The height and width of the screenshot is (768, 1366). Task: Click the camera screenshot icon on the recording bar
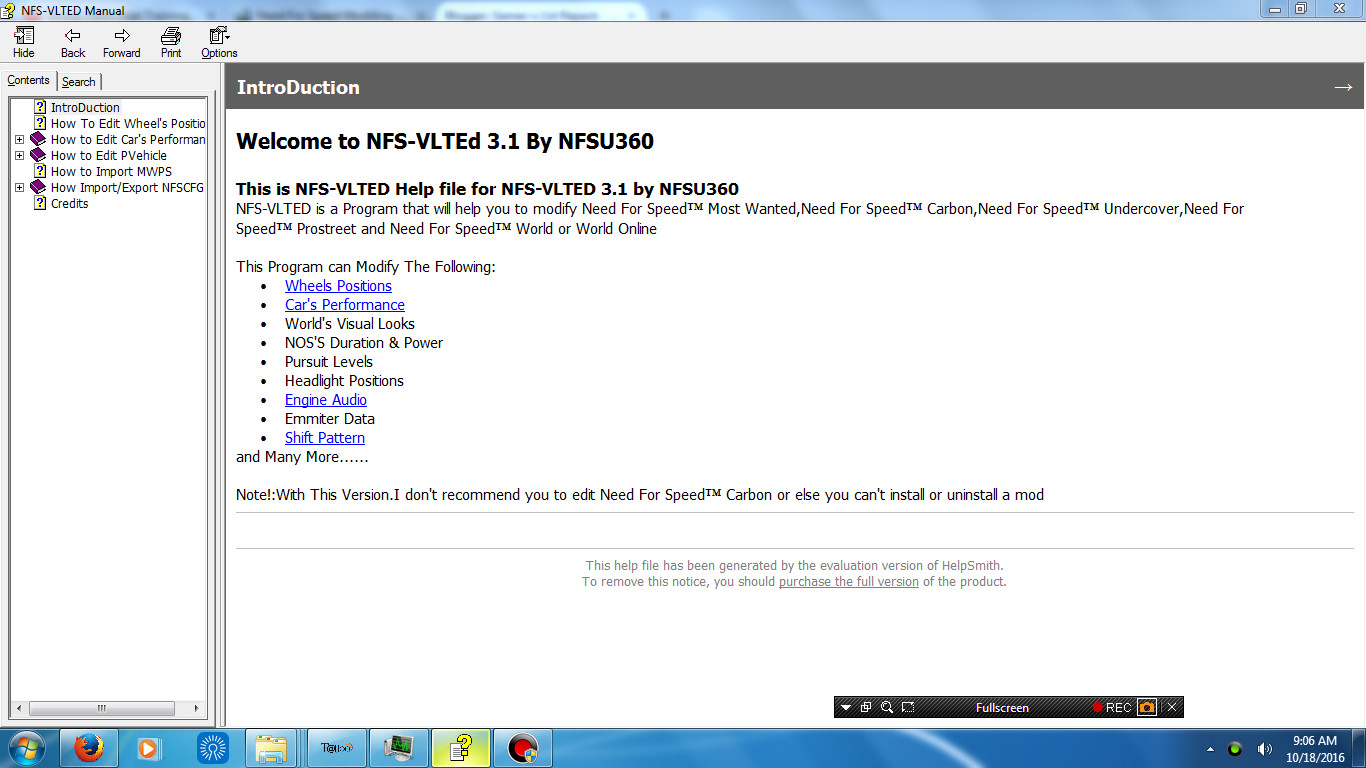coord(1146,707)
